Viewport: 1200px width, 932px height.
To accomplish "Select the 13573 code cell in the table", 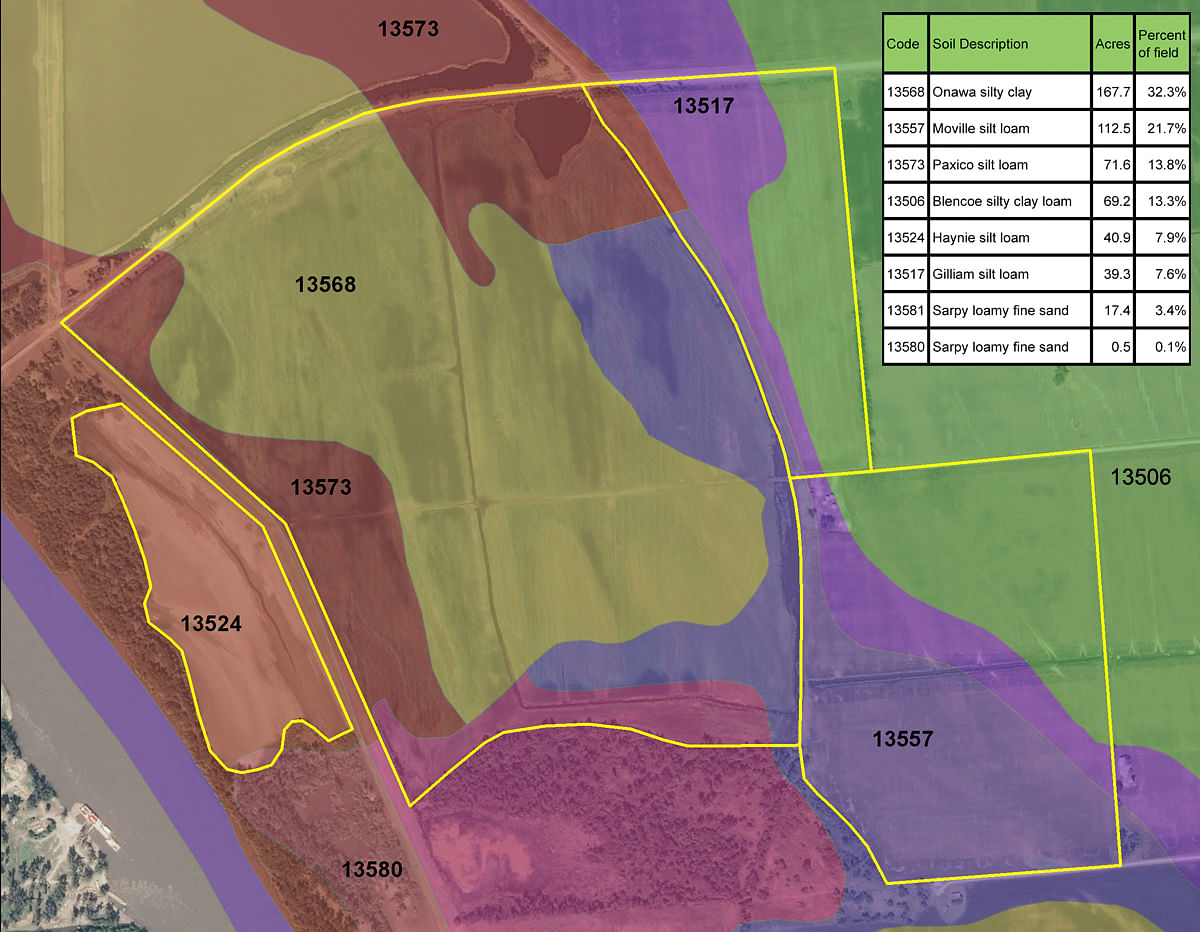I will [905, 165].
